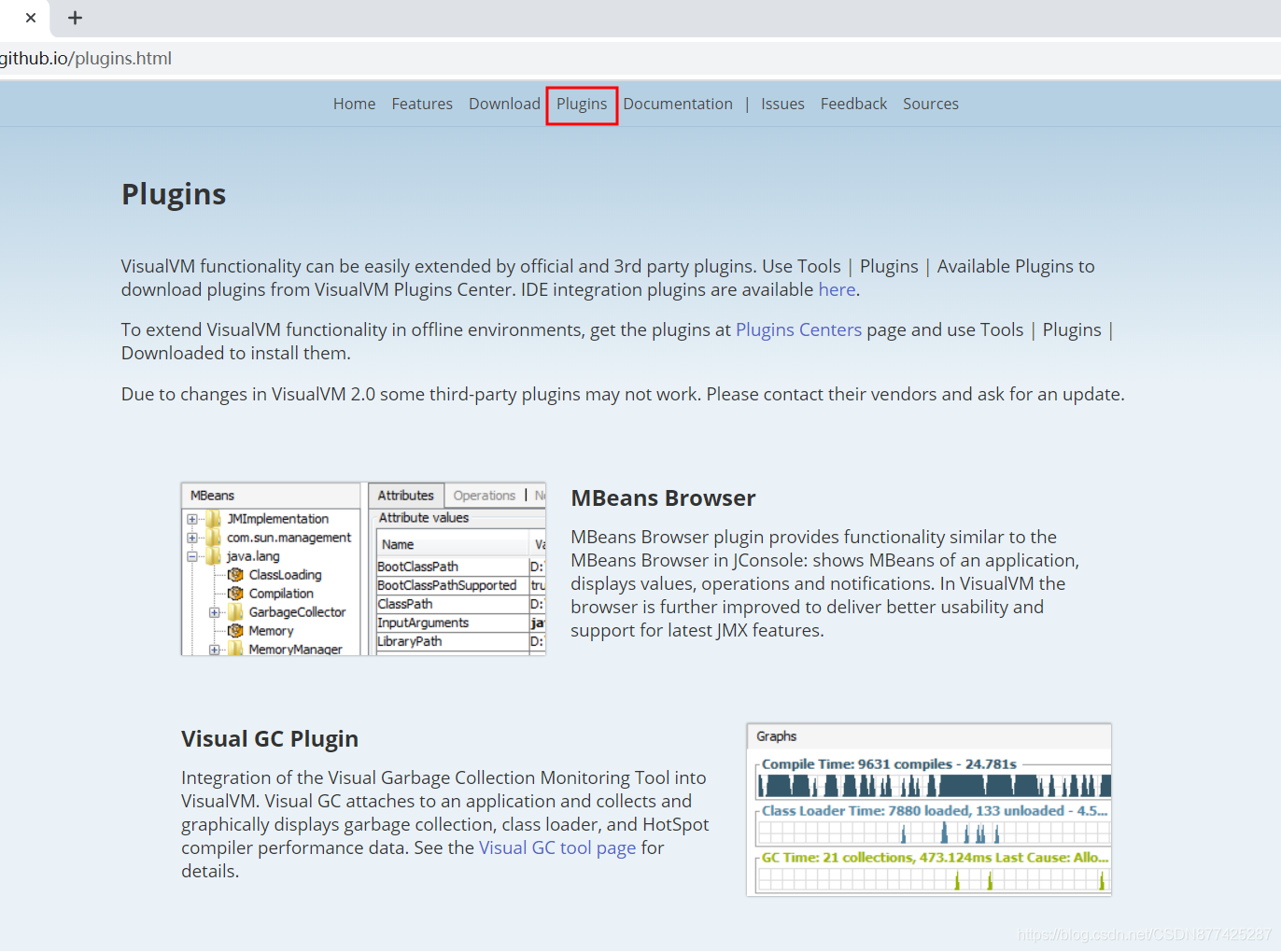This screenshot has height=952, width=1281.
Task: Open the Download page
Action: [504, 104]
